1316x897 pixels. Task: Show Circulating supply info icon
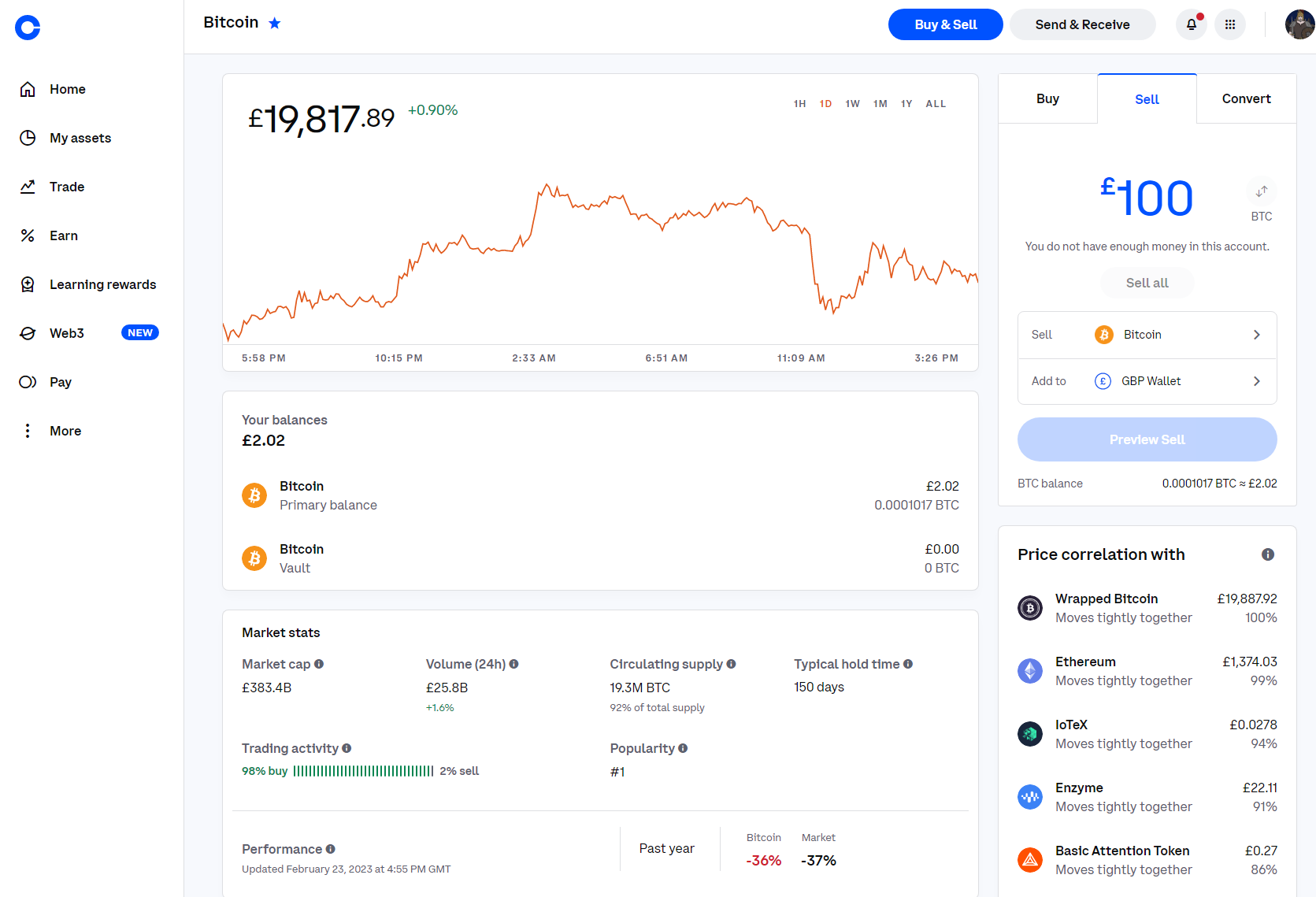(731, 664)
